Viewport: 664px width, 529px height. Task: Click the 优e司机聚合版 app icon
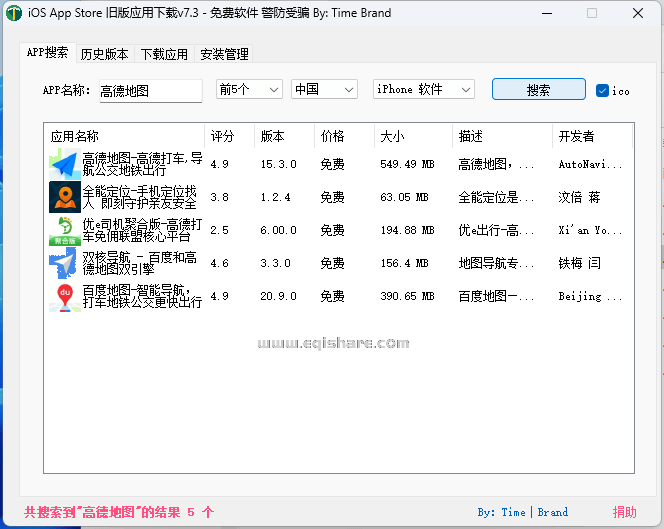65,230
